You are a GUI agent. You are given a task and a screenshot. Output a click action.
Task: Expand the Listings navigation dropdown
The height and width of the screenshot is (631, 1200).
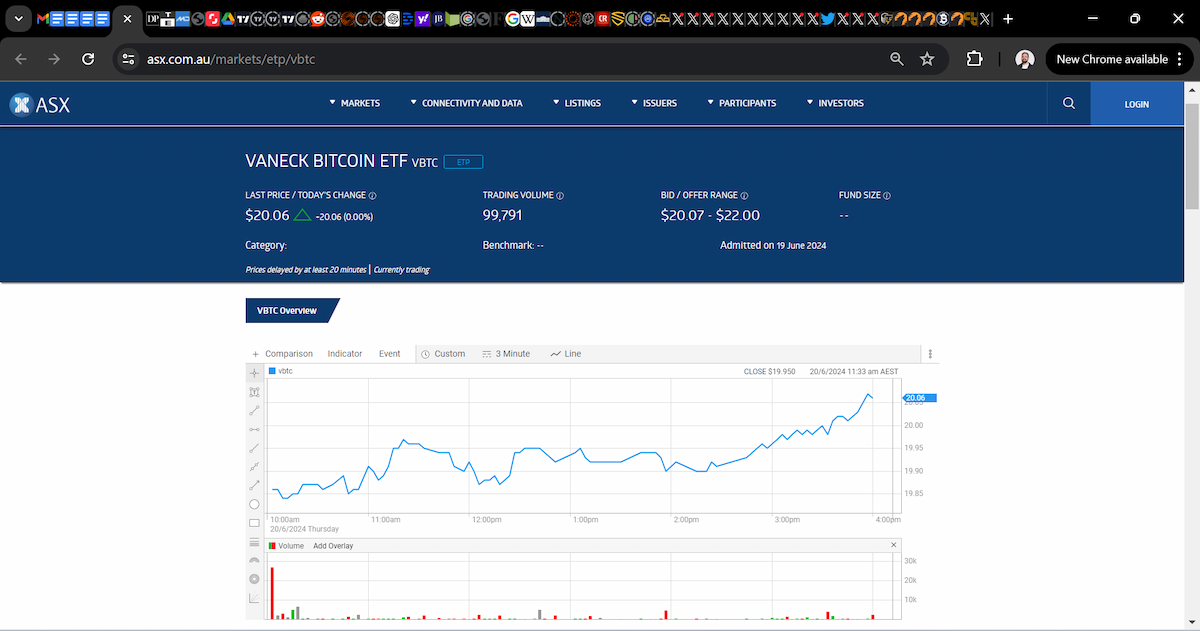(x=577, y=103)
